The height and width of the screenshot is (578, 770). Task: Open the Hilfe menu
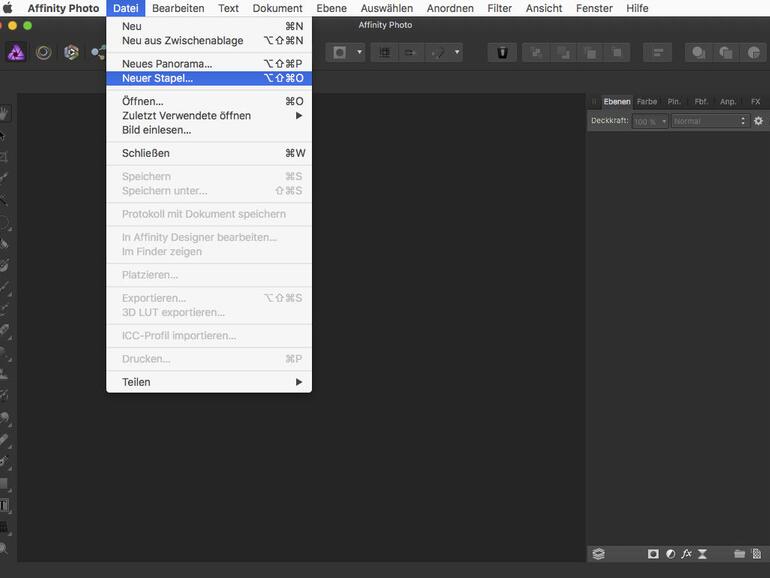[x=637, y=8]
